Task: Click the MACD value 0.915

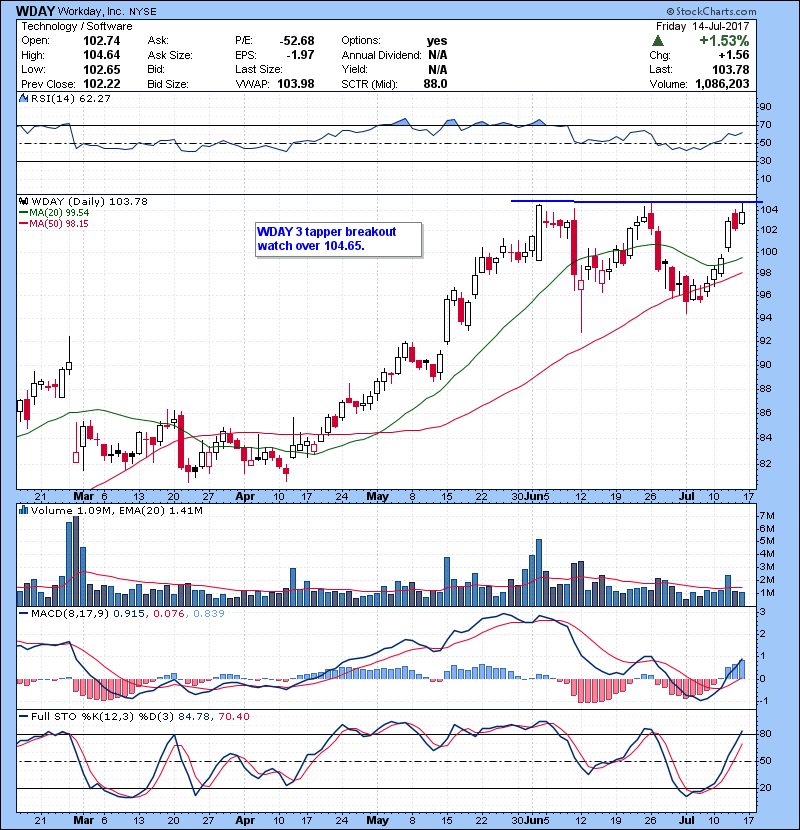Action: click(x=129, y=614)
